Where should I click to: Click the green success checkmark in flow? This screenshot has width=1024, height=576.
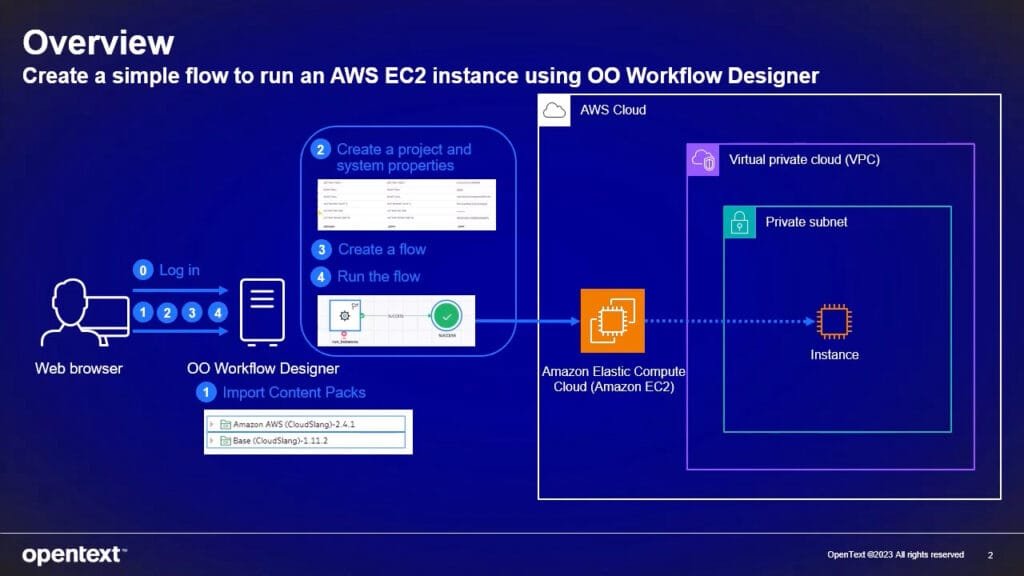coord(447,316)
